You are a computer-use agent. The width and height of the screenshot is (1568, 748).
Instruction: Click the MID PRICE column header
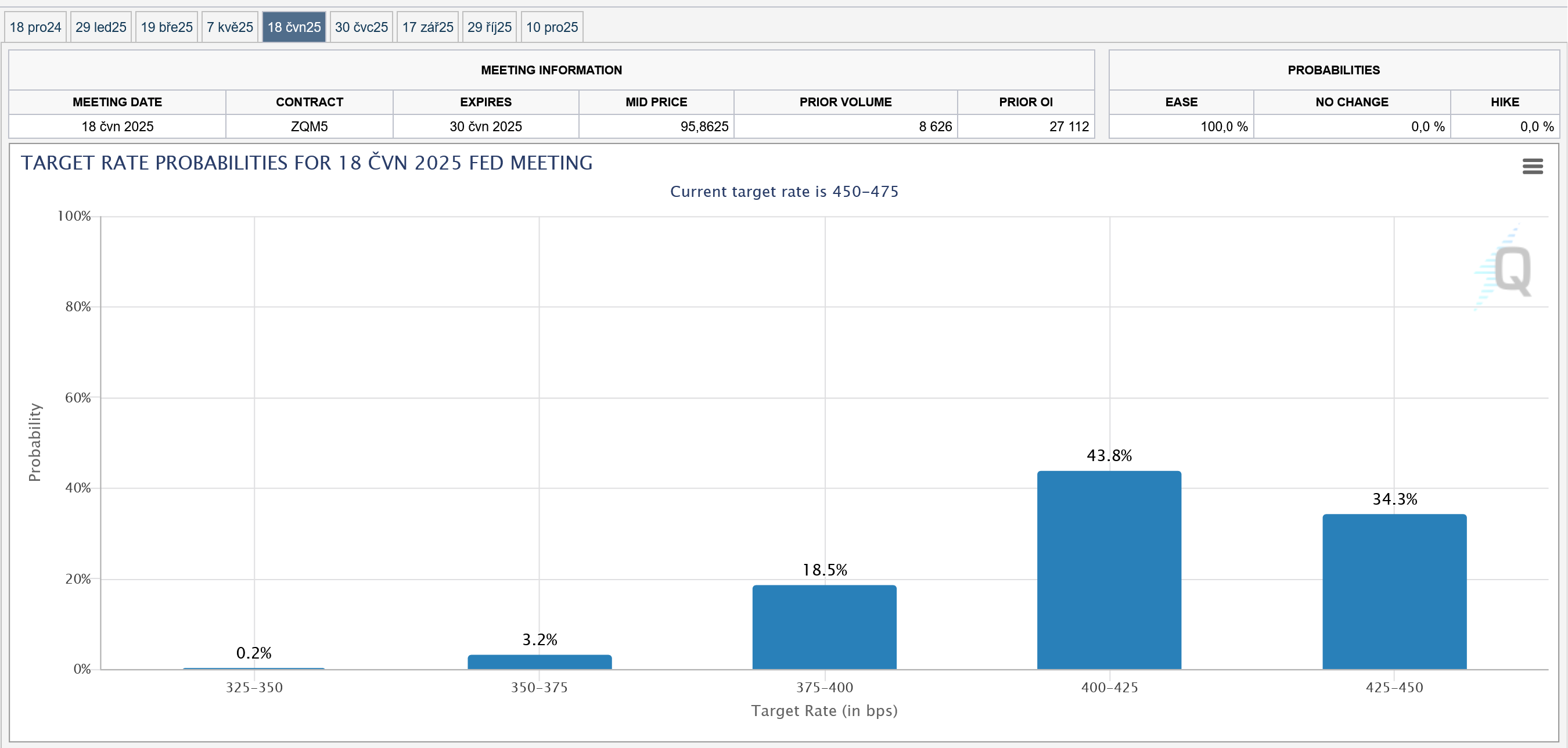[656, 102]
